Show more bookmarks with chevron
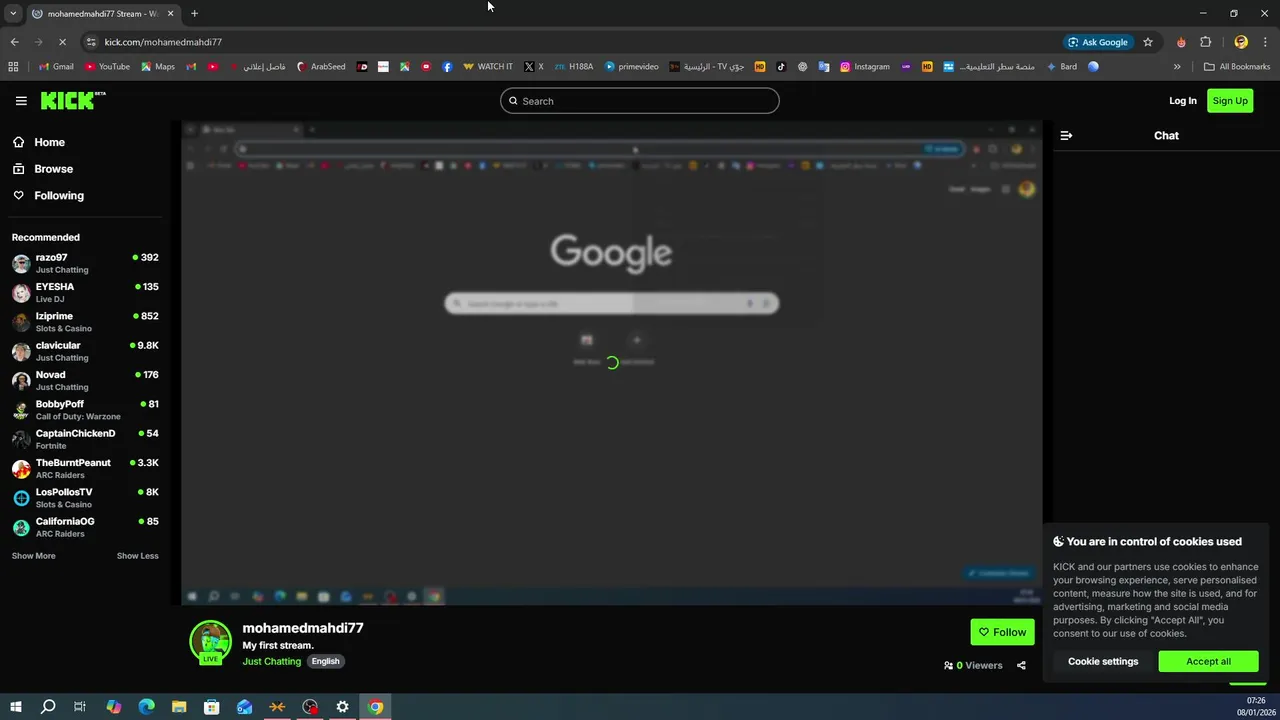This screenshot has width=1280, height=720. [x=1177, y=67]
